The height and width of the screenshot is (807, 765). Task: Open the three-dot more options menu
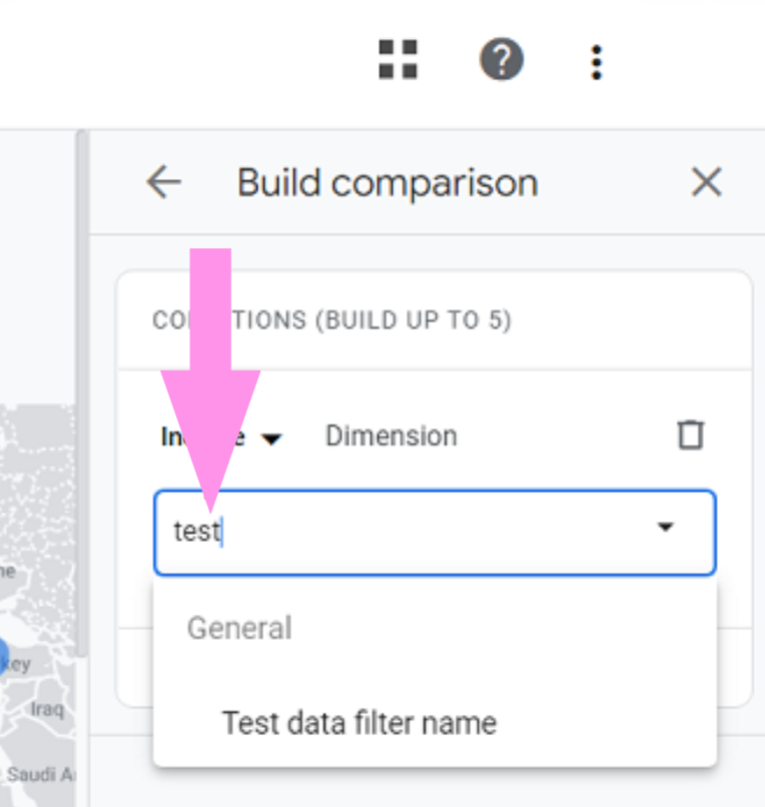(597, 62)
